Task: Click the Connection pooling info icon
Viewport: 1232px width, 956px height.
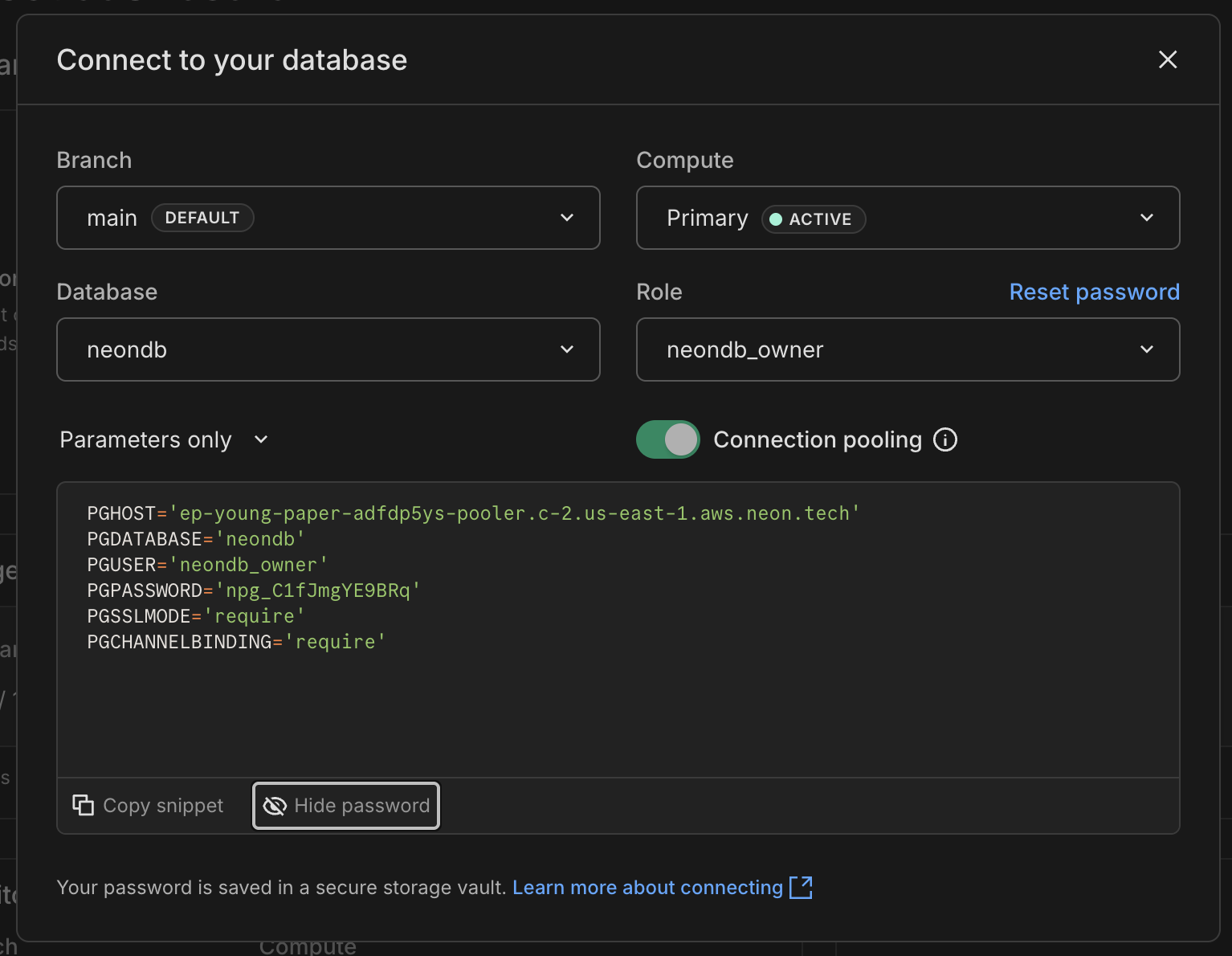Action: pyautogui.click(x=945, y=440)
